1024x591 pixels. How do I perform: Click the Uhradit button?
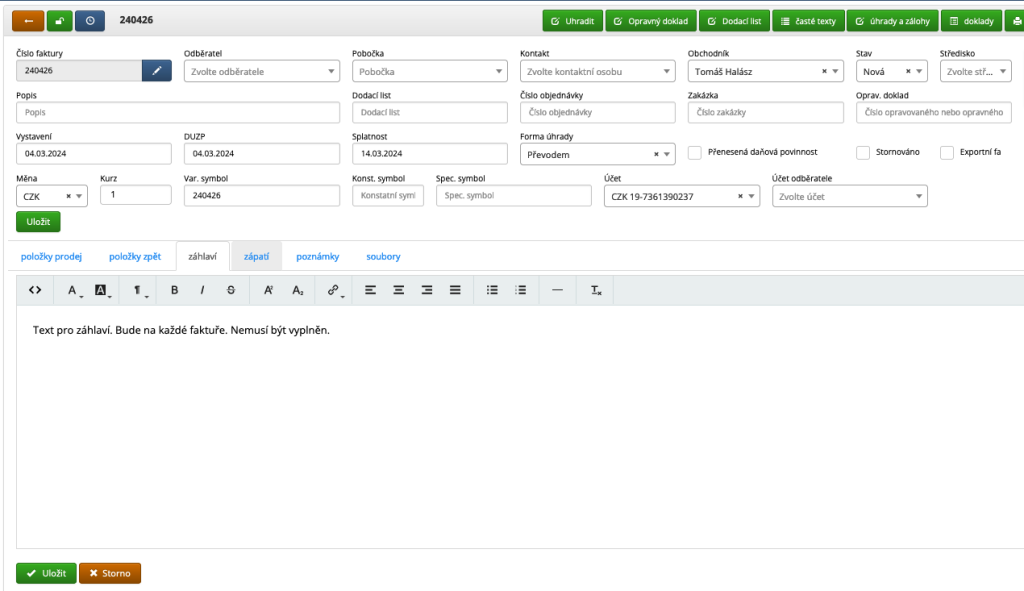pyautogui.click(x=572, y=21)
